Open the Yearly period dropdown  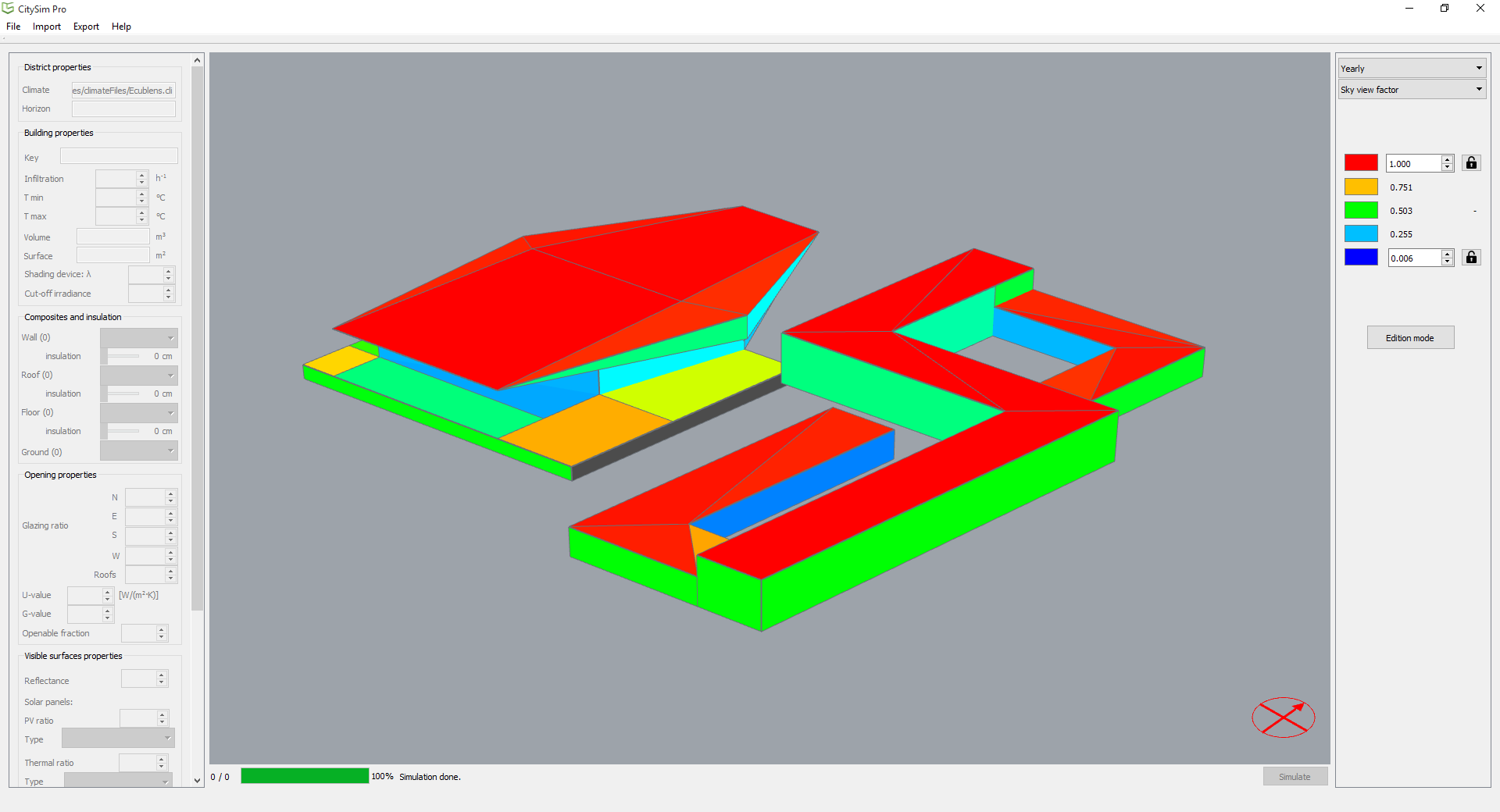[x=1411, y=68]
